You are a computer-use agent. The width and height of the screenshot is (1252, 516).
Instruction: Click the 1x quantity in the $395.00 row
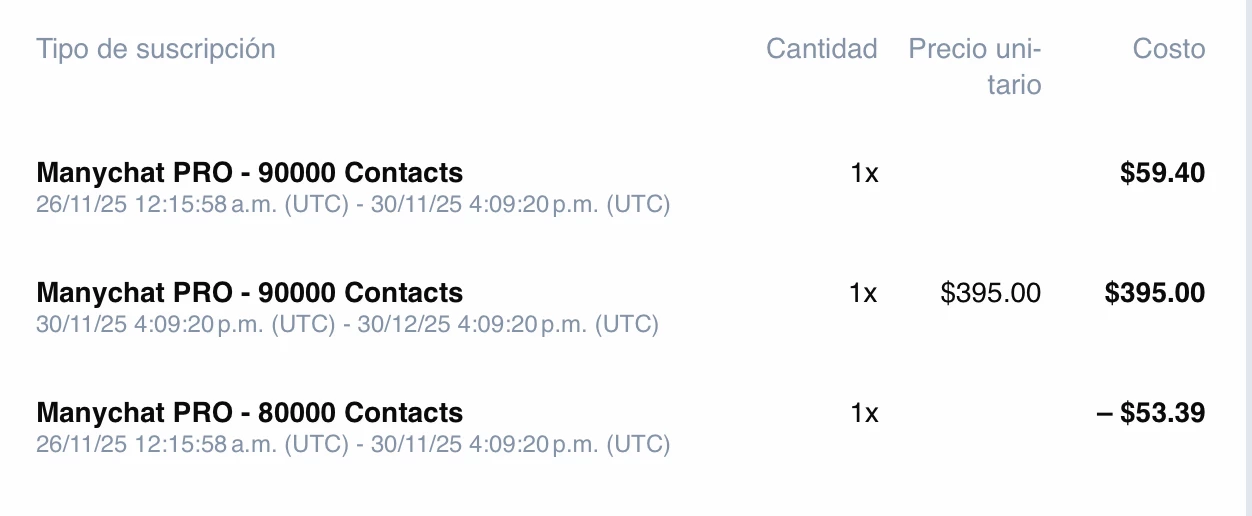pyautogui.click(x=864, y=293)
